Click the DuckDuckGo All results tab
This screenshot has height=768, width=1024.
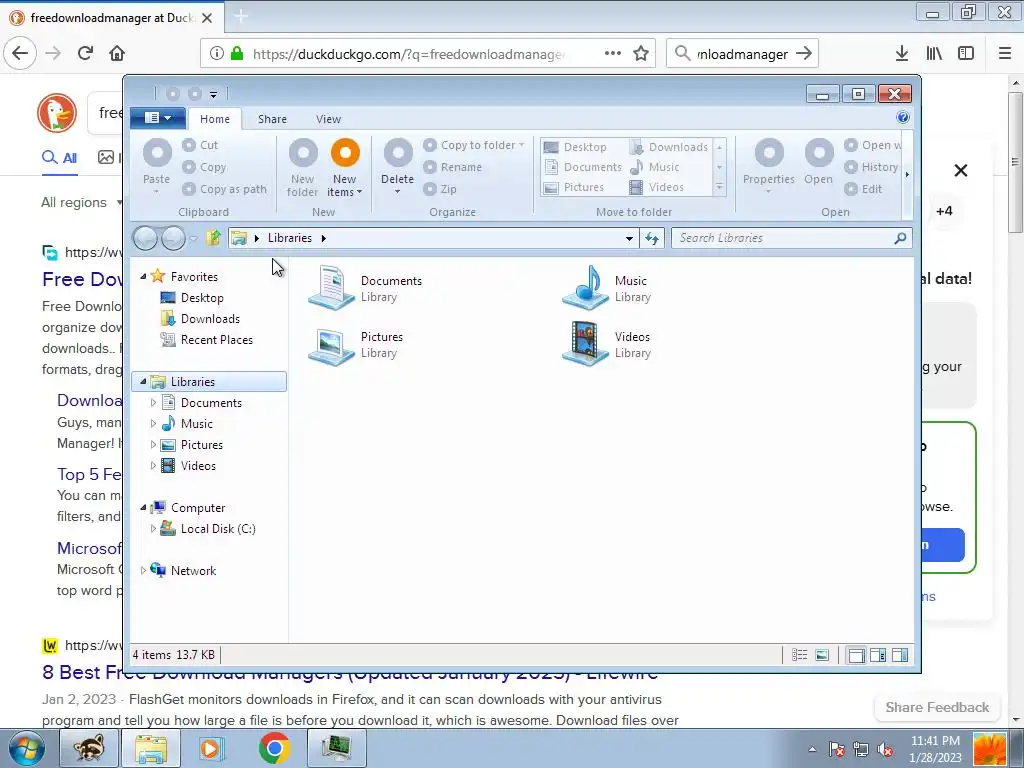click(x=59, y=157)
